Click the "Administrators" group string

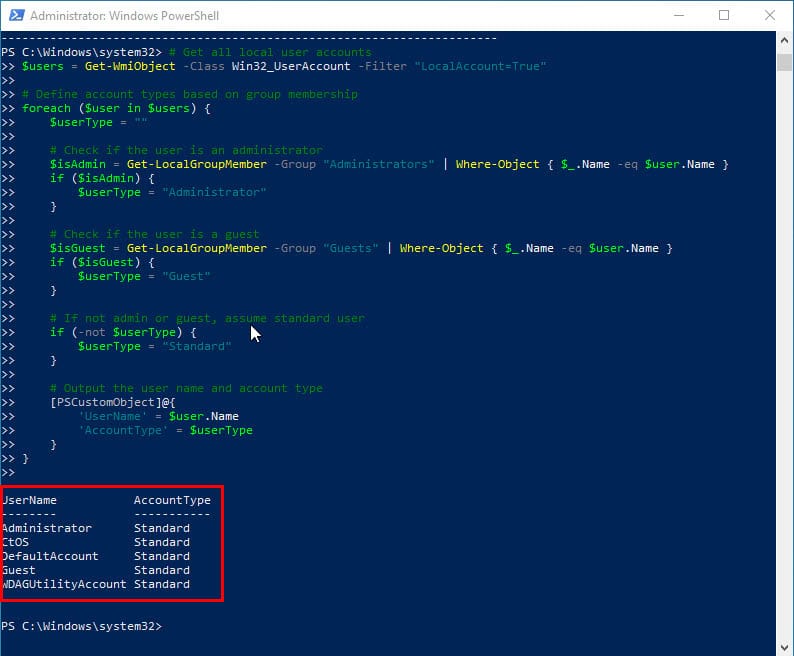(379, 164)
